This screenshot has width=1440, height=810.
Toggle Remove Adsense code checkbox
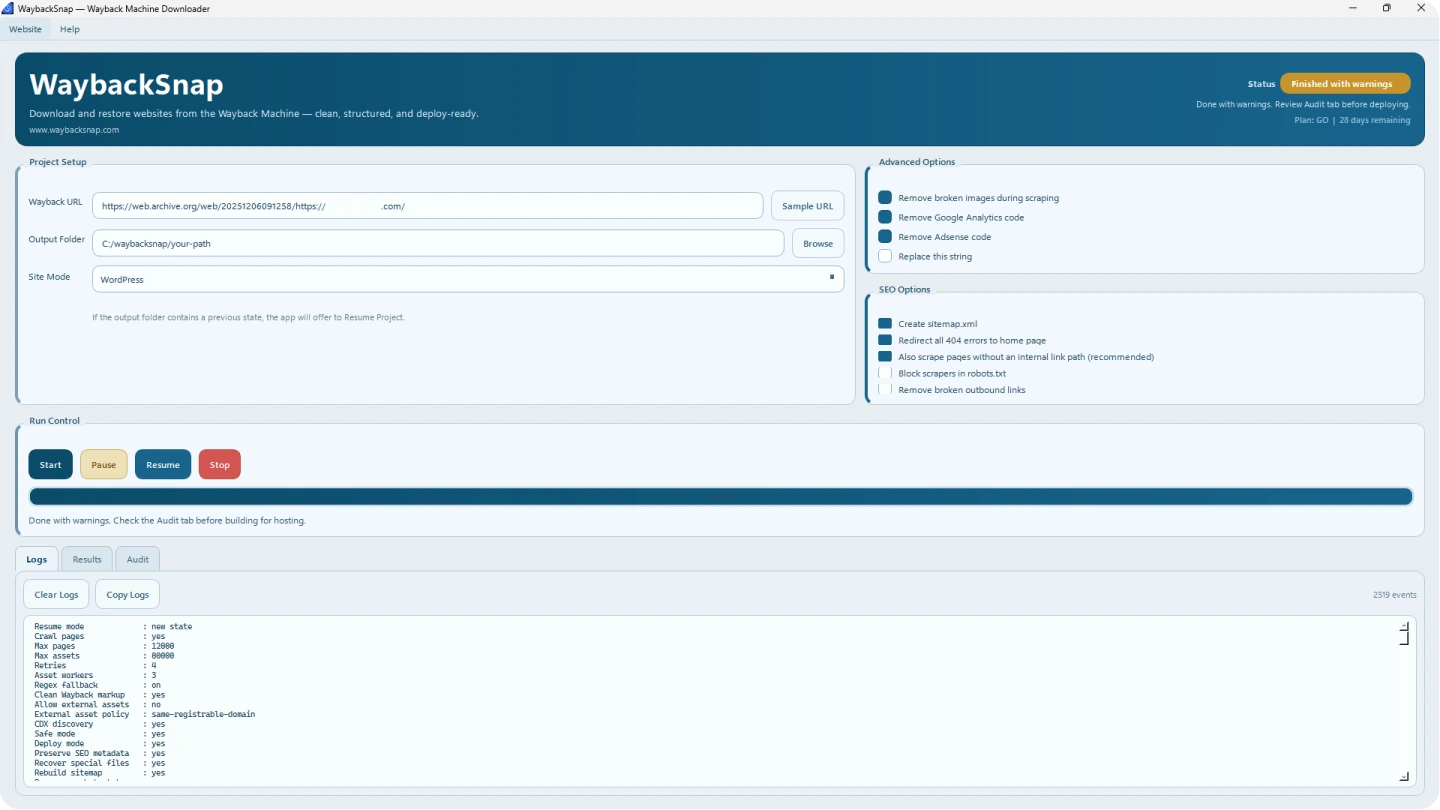pyautogui.click(x=885, y=237)
